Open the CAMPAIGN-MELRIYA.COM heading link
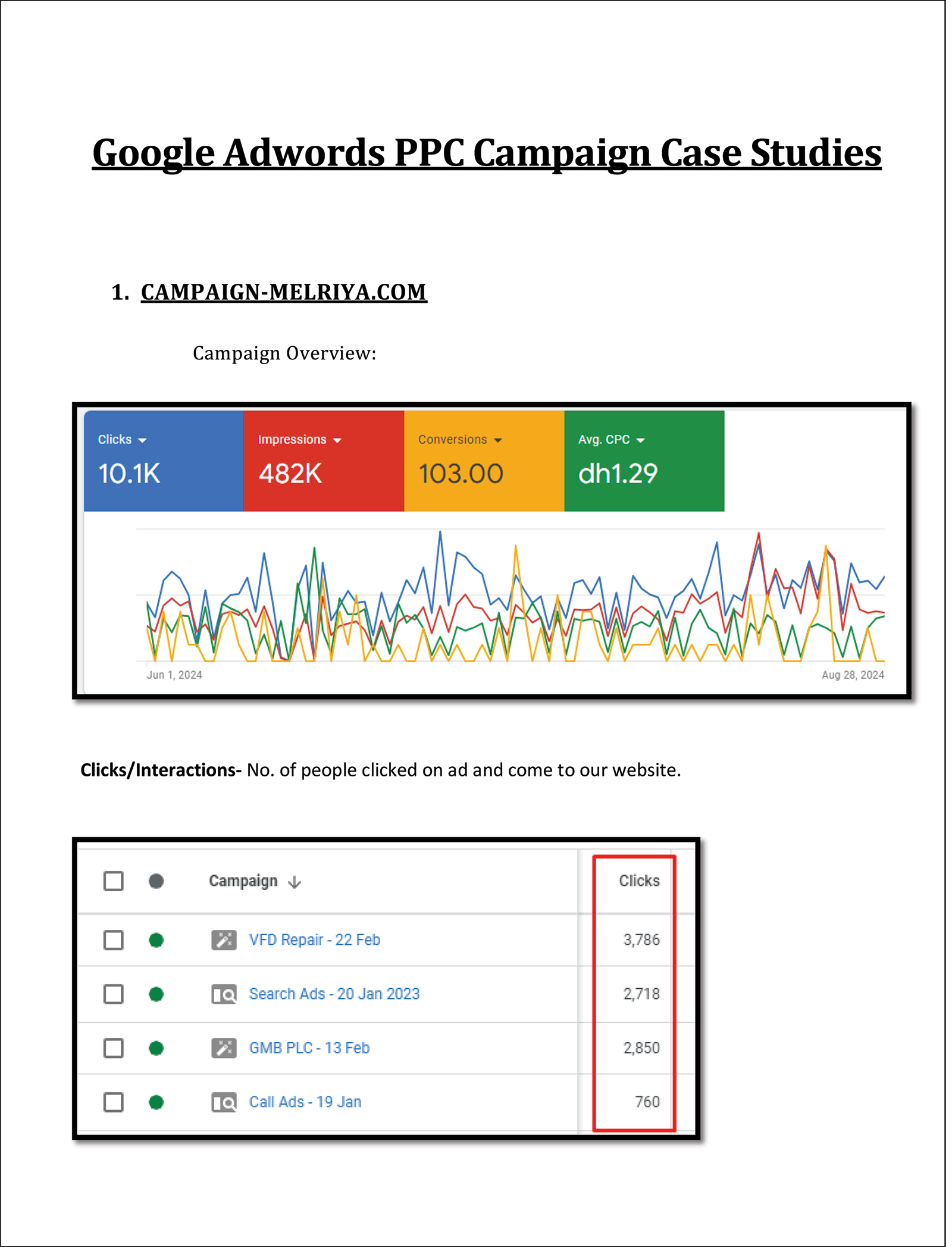Image resolution: width=952 pixels, height=1247 pixels. click(x=284, y=292)
